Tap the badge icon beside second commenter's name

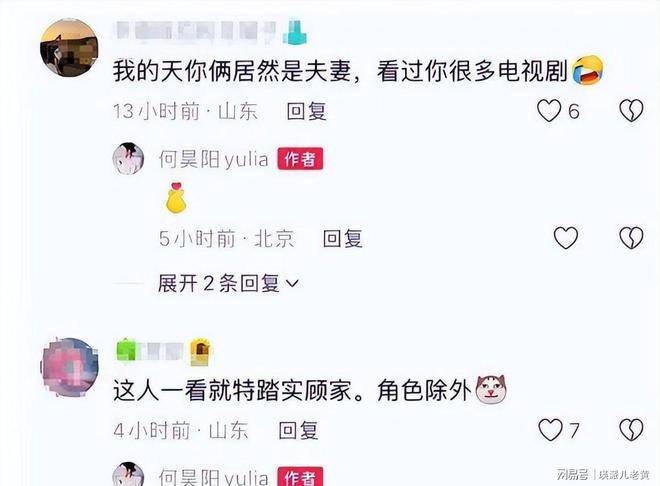(x=200, y=352)
